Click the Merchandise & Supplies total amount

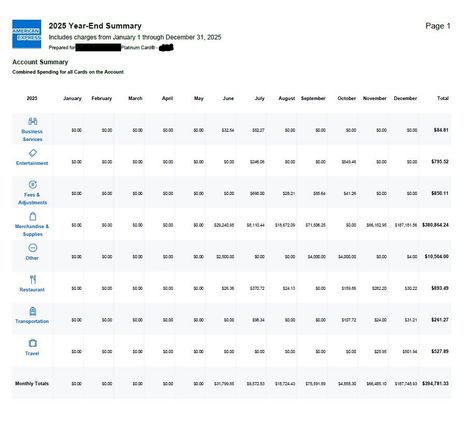[435, 225]
